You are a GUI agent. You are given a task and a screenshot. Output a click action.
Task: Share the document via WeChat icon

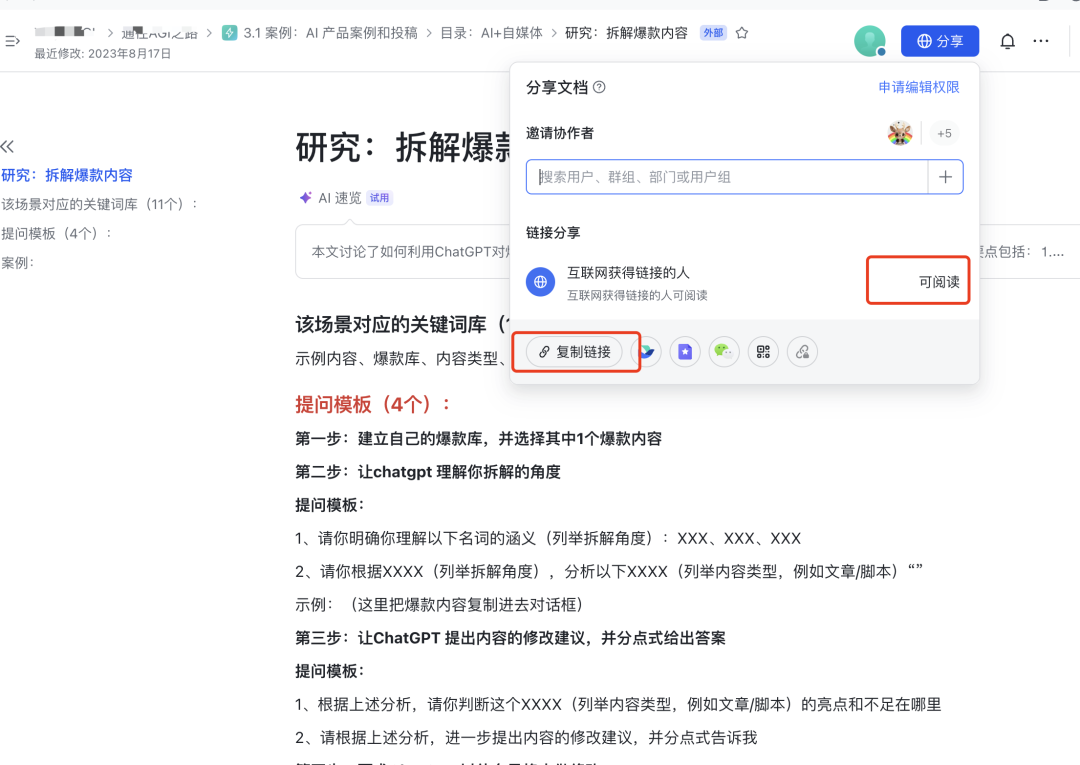(x=724, y=352)
